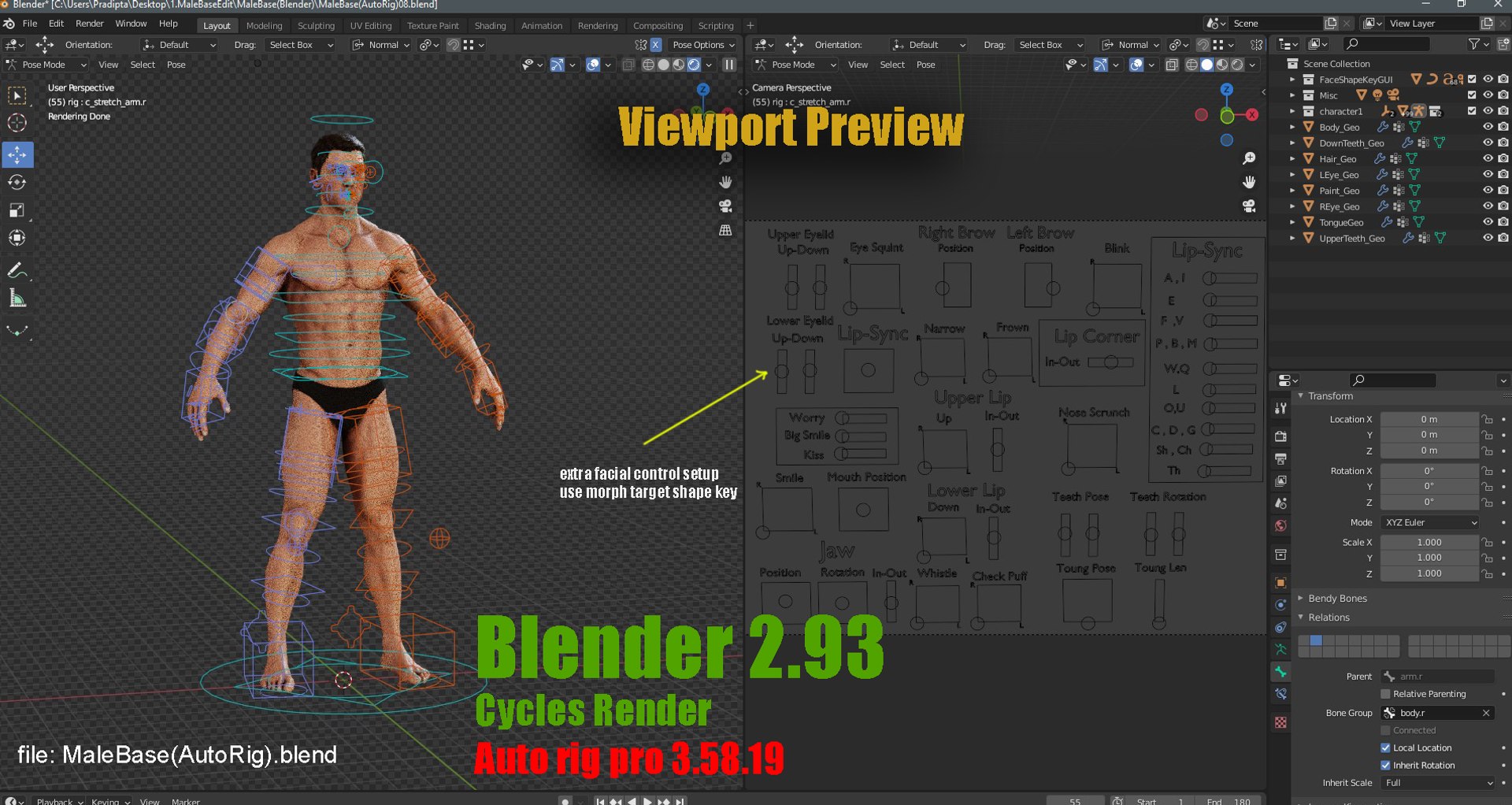The width and height of the screenshot is (1512, 805).
Task: Switch perspective/orthographic grid icon in left viewport
Action: click(x=725, y=230)
